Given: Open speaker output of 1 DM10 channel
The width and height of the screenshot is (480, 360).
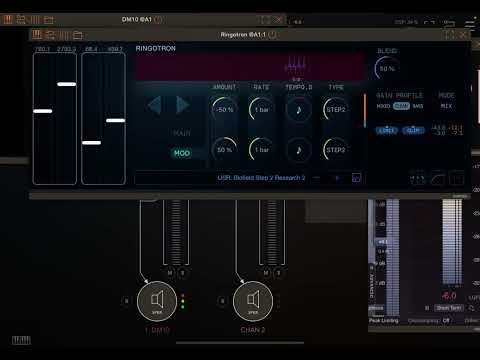Looking at the screenshot, I should [x=157, y=301].
